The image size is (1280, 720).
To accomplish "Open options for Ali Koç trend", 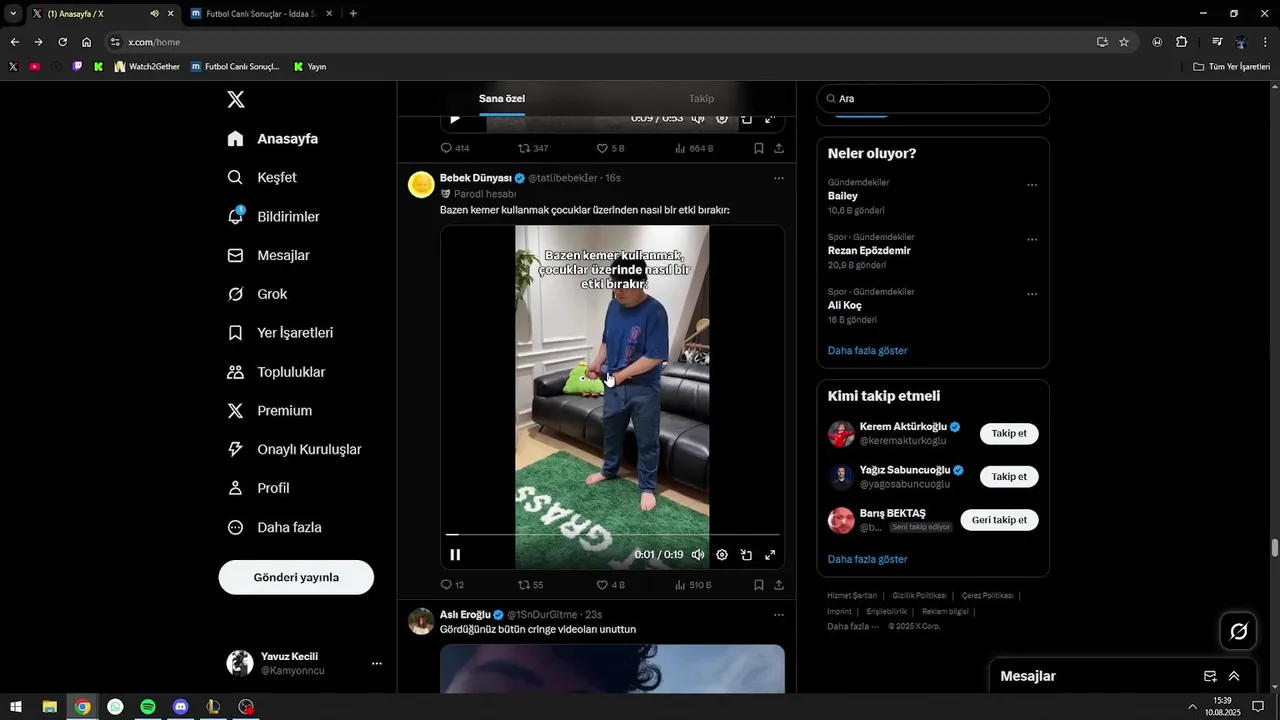I will 1032,295.
